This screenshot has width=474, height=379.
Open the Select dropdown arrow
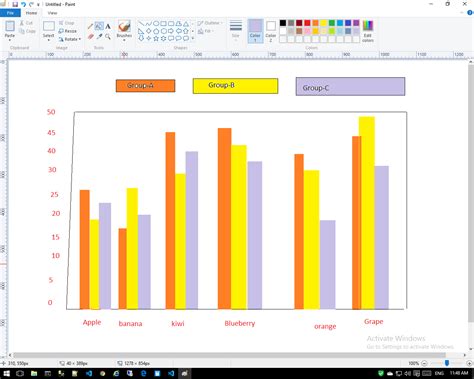[49, 40]
